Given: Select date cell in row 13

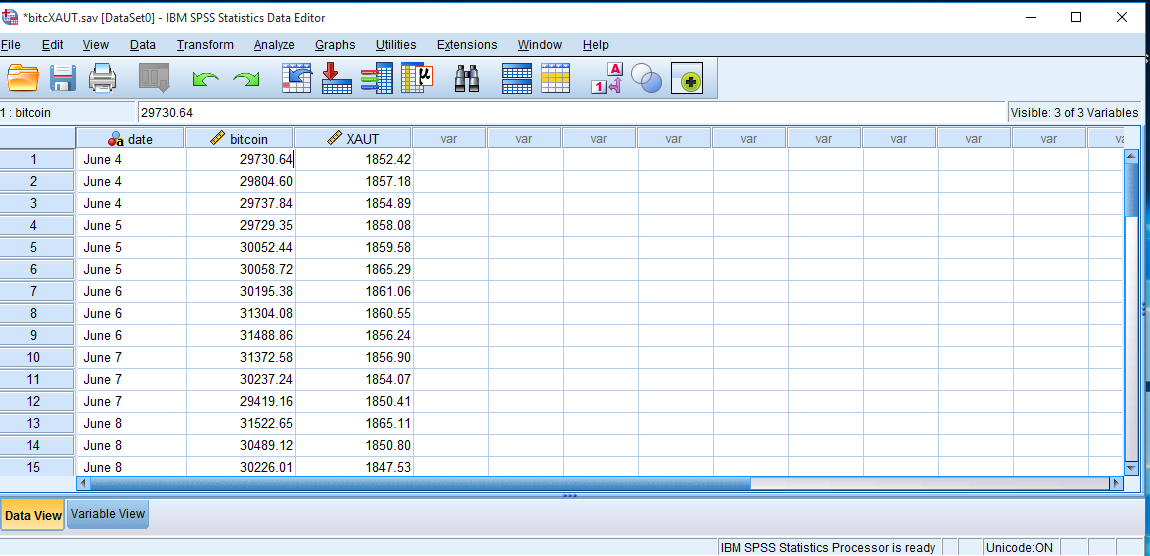Looking at the screenshot, I should [131, 423].
